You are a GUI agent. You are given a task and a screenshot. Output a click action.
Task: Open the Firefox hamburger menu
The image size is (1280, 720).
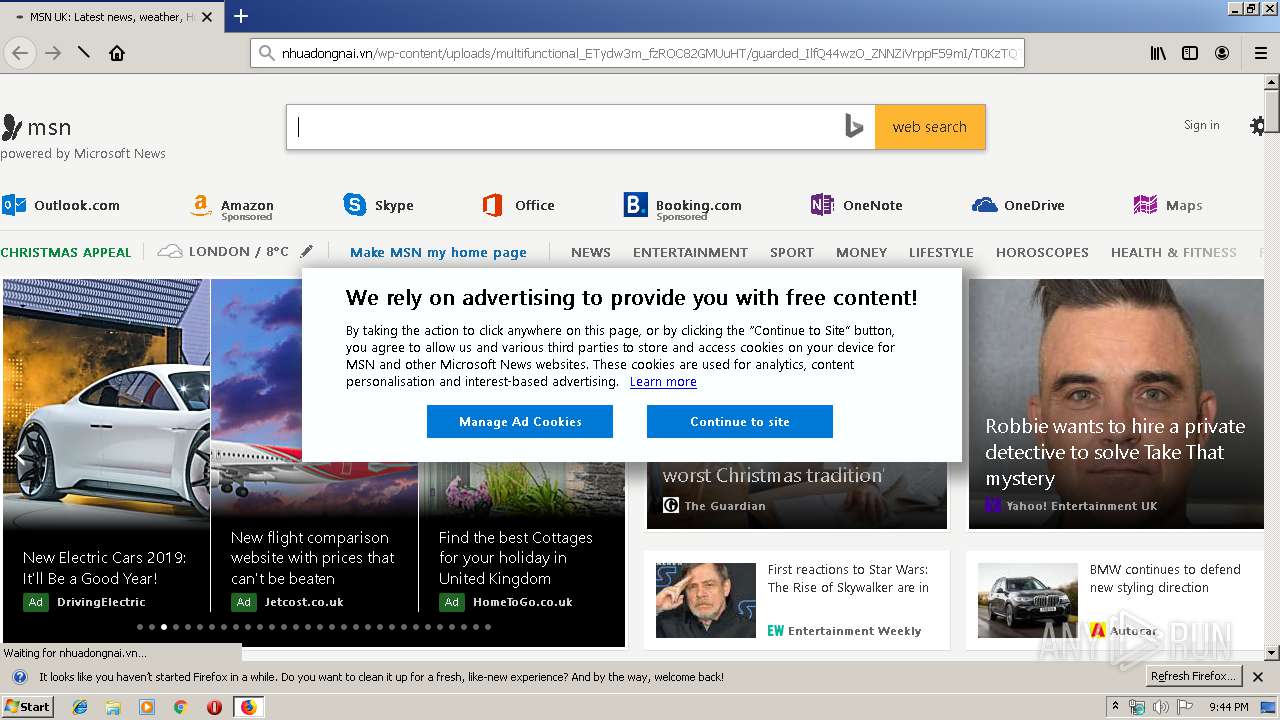tap(1261, 53)
